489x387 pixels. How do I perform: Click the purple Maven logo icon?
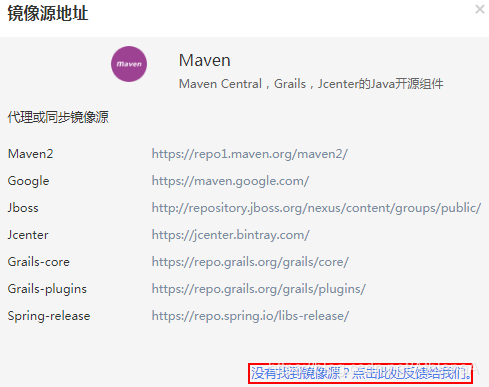point(129,64)
